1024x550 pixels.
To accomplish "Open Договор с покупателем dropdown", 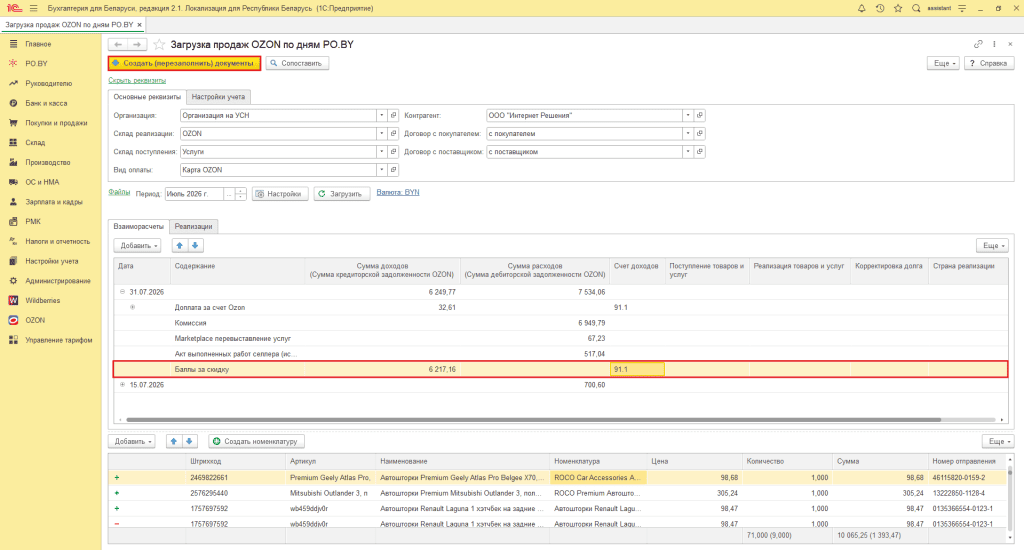I will click(688, 133).
